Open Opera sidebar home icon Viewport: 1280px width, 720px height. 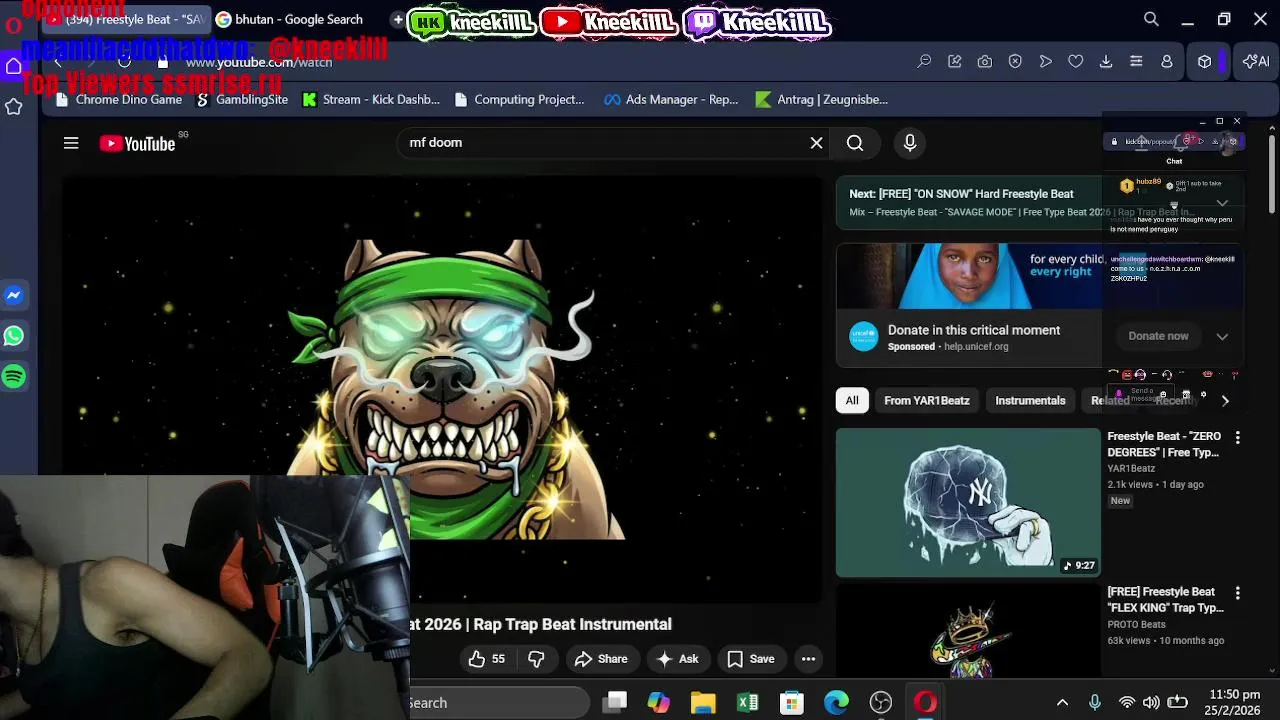click(x=14, y=66)
